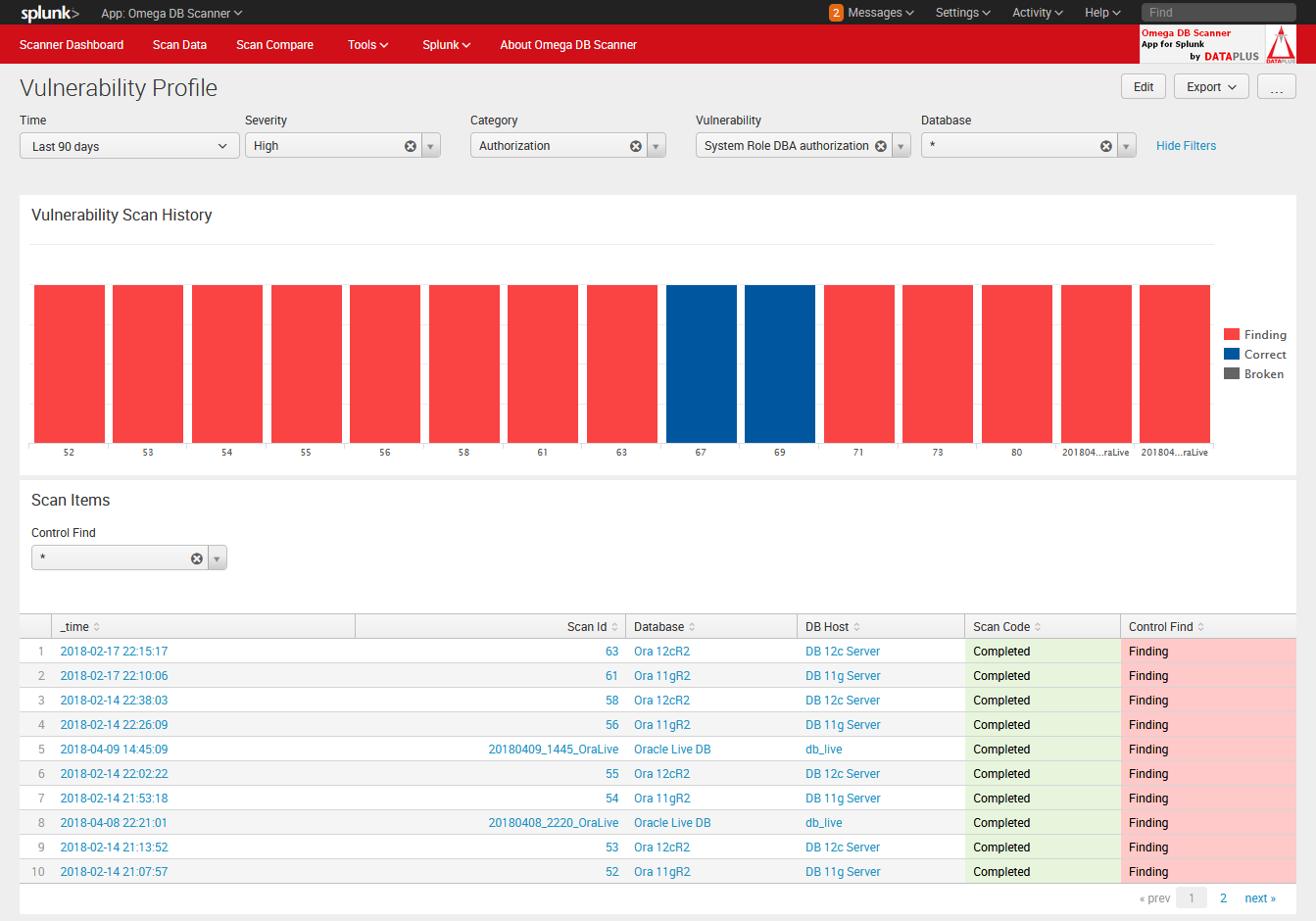Clear the Control Find filter
Viewport: 1316px width, 921px height.
[196, 556]
